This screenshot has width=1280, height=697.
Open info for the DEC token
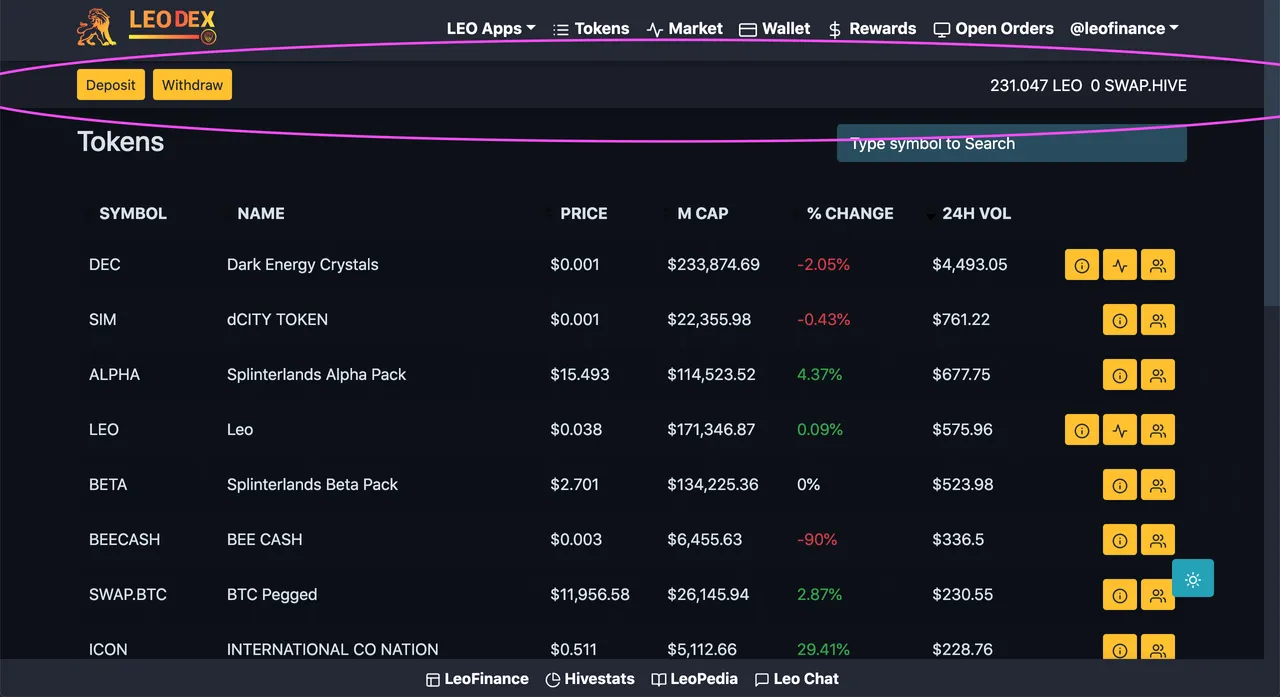click(x=1081, y=265)
